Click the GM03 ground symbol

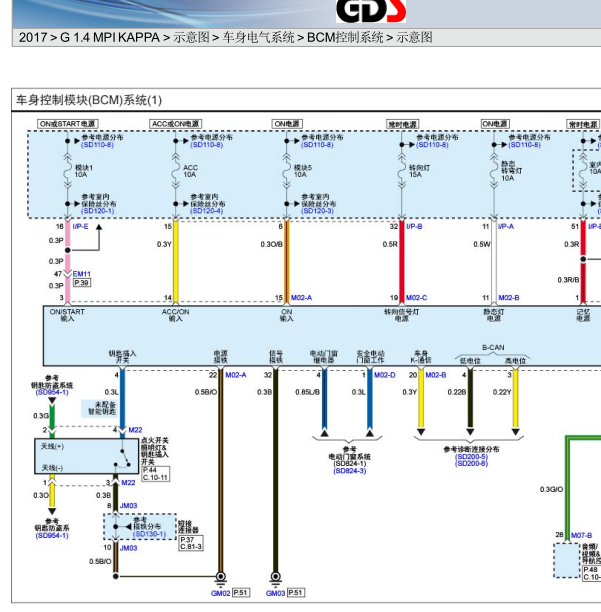coord(276,578)
